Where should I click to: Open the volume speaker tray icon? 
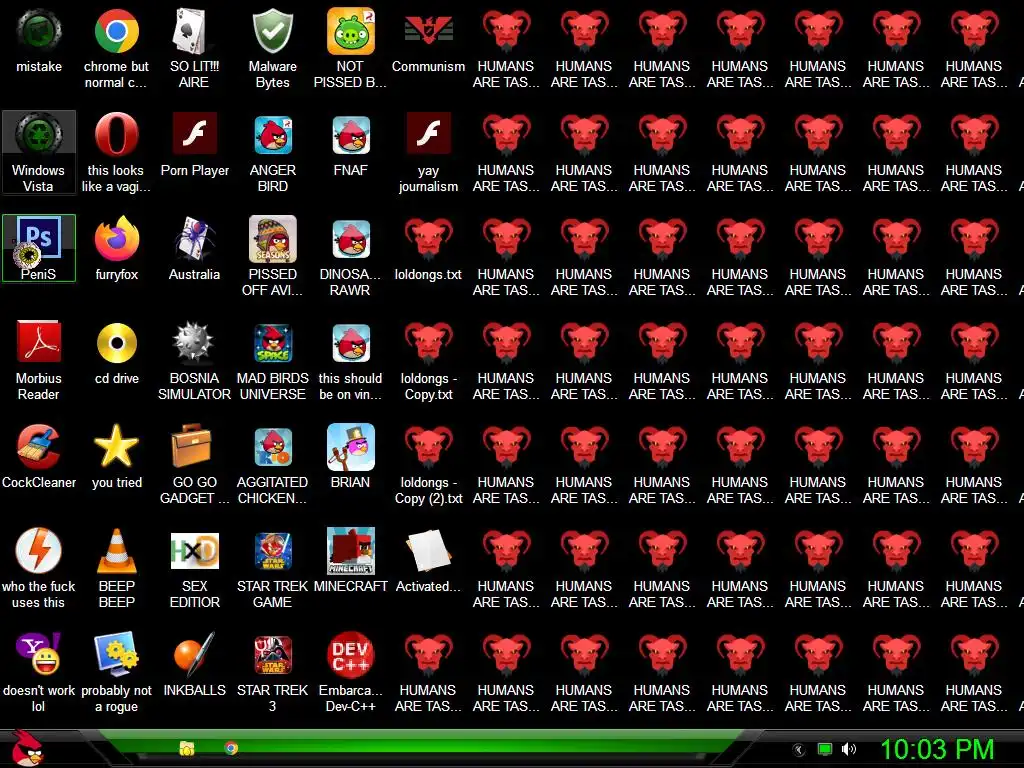coord(849,749)
